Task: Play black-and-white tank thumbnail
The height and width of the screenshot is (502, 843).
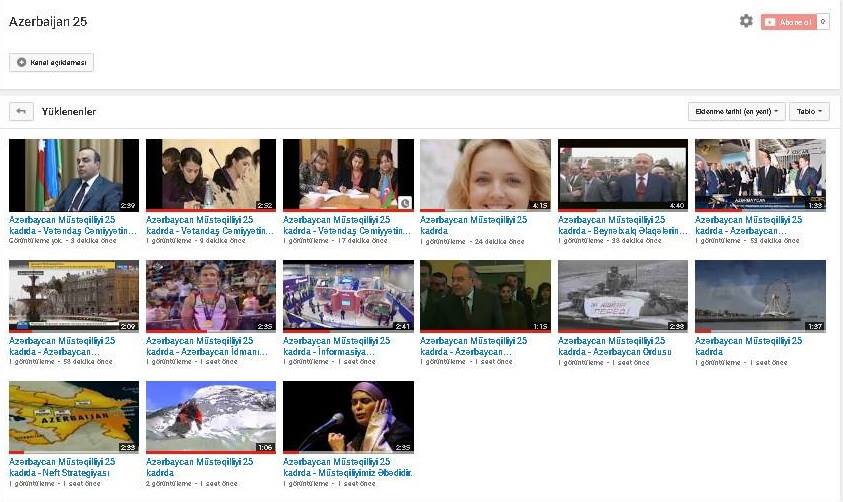Action: point(623,296)
